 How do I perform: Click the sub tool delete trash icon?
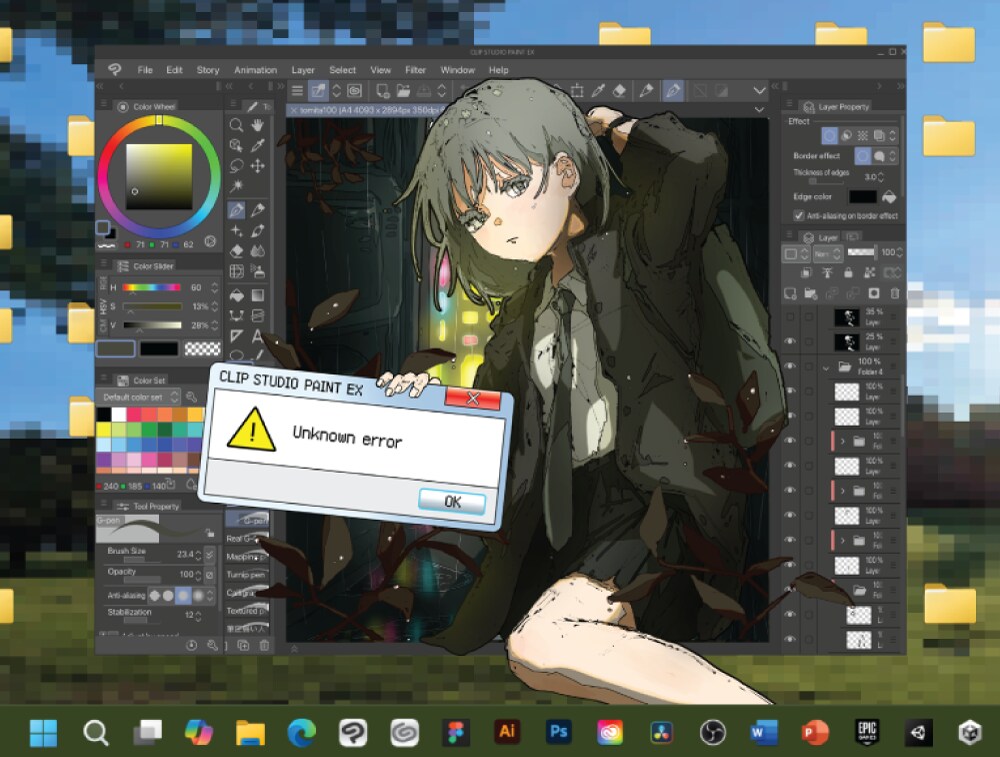click(x=264, y=646)
